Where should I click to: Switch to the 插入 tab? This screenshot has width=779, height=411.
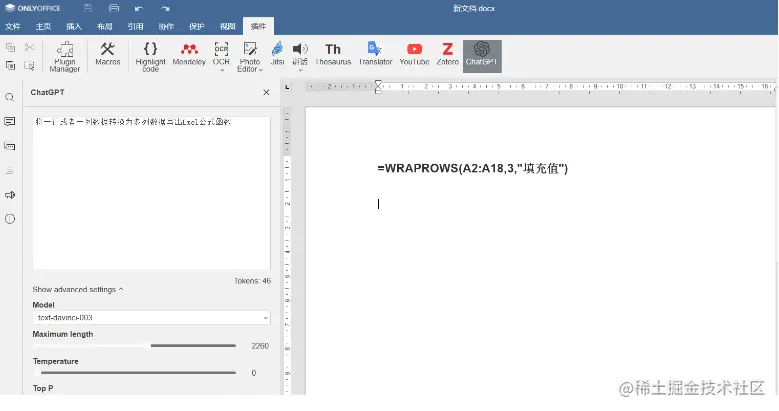(x=74, y=26)
